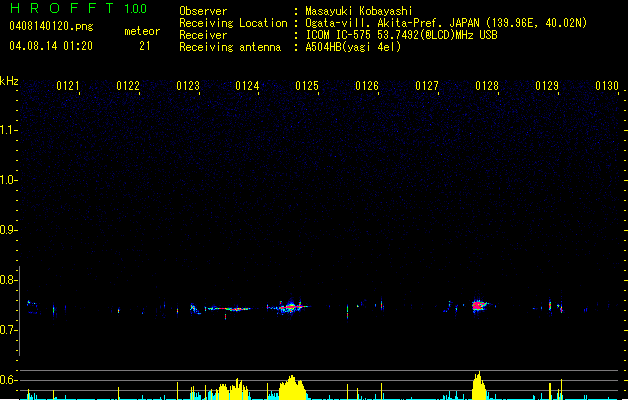Click the 0.8 kHz axis label
This screenshot has width=629, height=400.
tap(8, 280)
